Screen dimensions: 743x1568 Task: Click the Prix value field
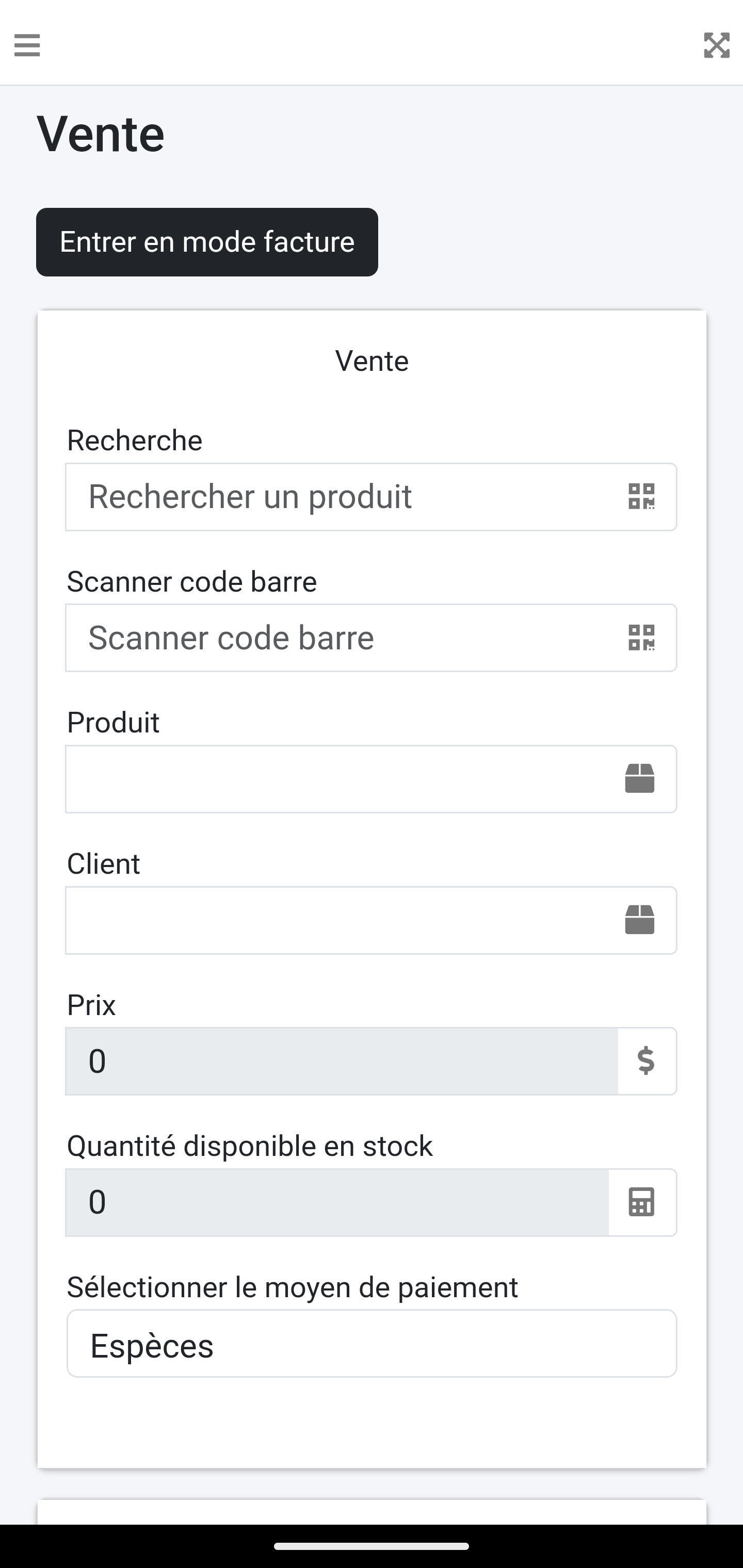click(341, 1061)
